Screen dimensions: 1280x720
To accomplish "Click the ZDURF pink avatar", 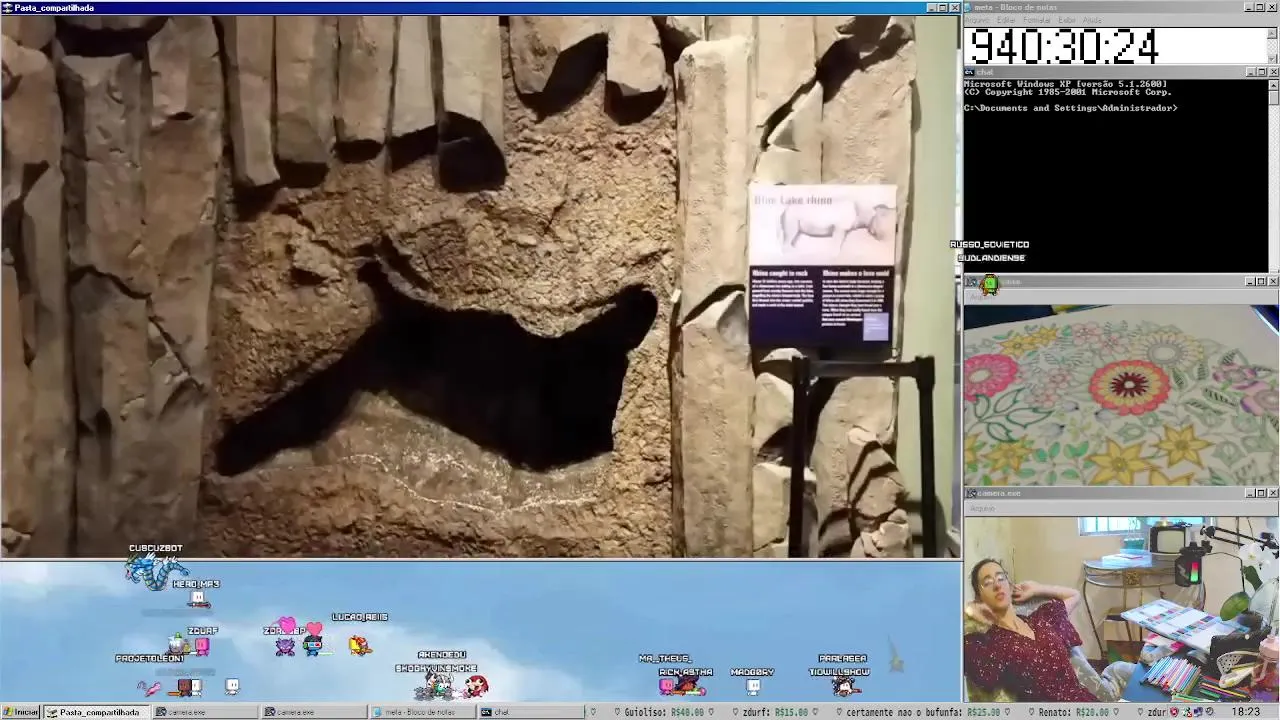I will click(202, 646).
